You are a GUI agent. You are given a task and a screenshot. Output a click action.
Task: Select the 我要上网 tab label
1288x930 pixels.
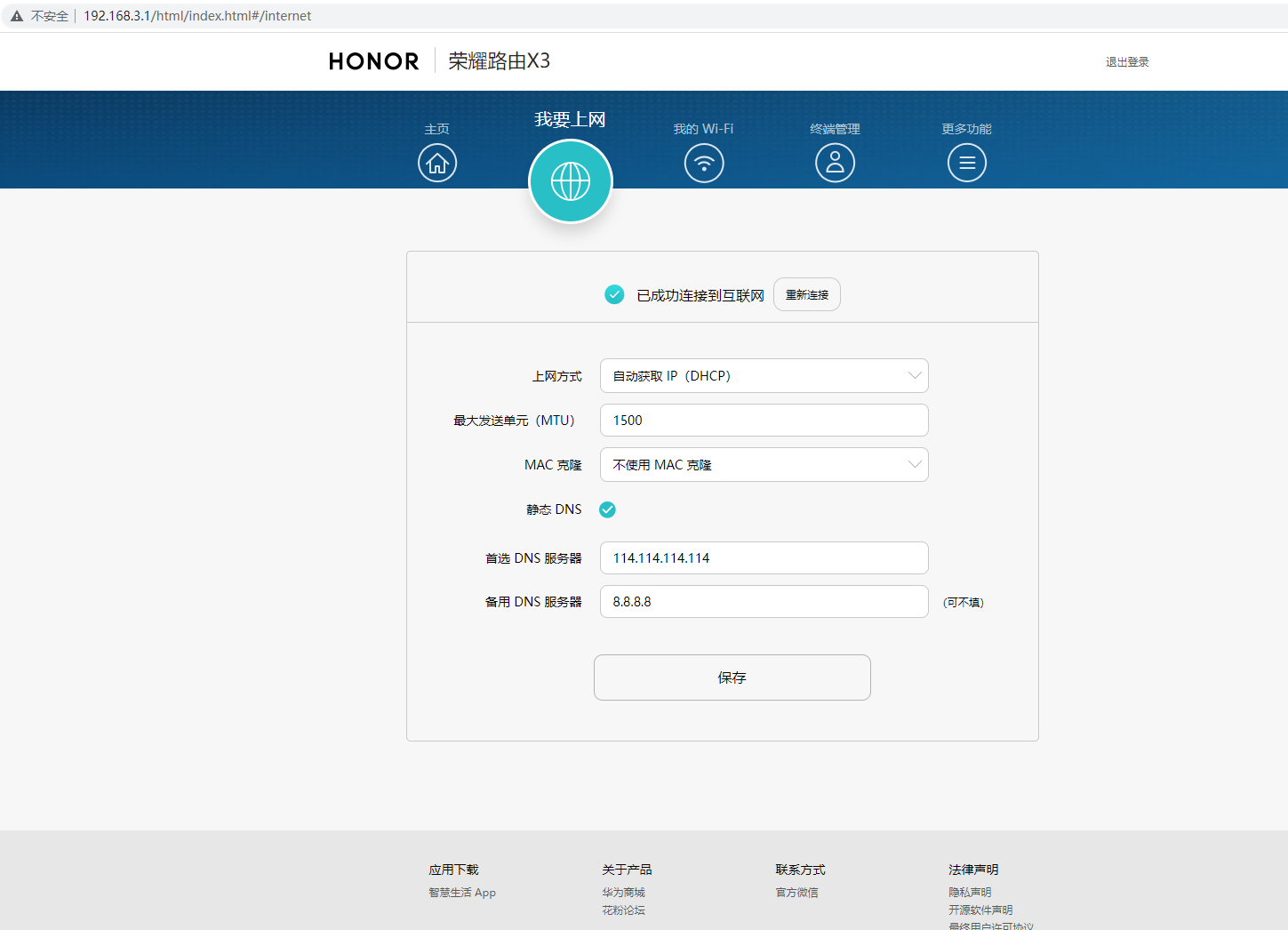pyautogui.click(x=570, y=119)
